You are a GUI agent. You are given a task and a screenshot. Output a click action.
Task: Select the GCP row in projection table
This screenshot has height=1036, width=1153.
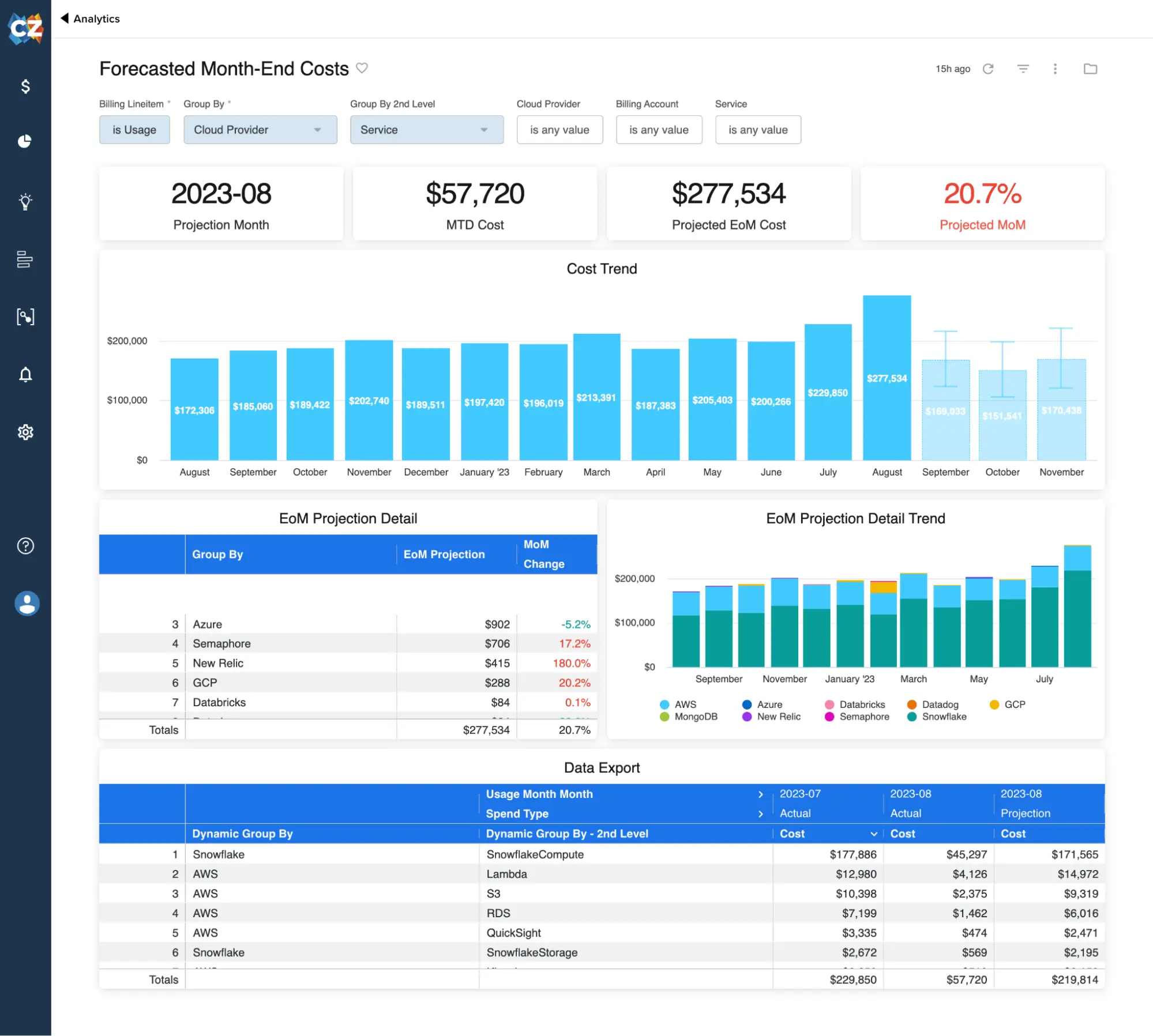348,683
